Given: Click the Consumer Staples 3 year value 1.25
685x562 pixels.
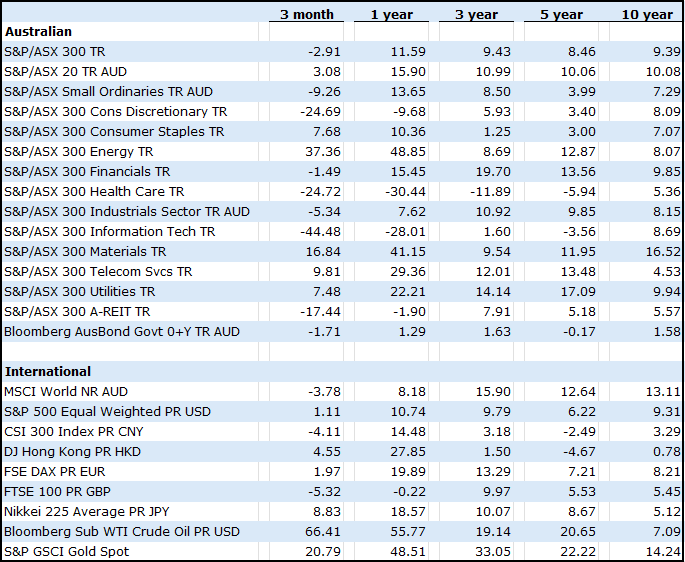Looking at the screenshot, I should (497, 132).
